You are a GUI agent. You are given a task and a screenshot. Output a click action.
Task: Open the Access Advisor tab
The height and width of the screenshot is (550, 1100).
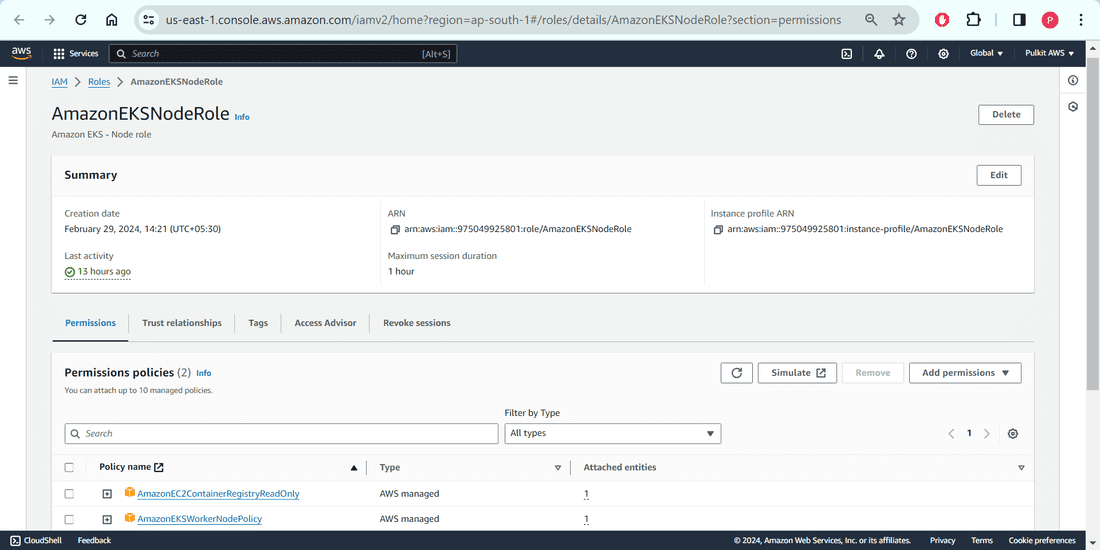click(325, 323)
